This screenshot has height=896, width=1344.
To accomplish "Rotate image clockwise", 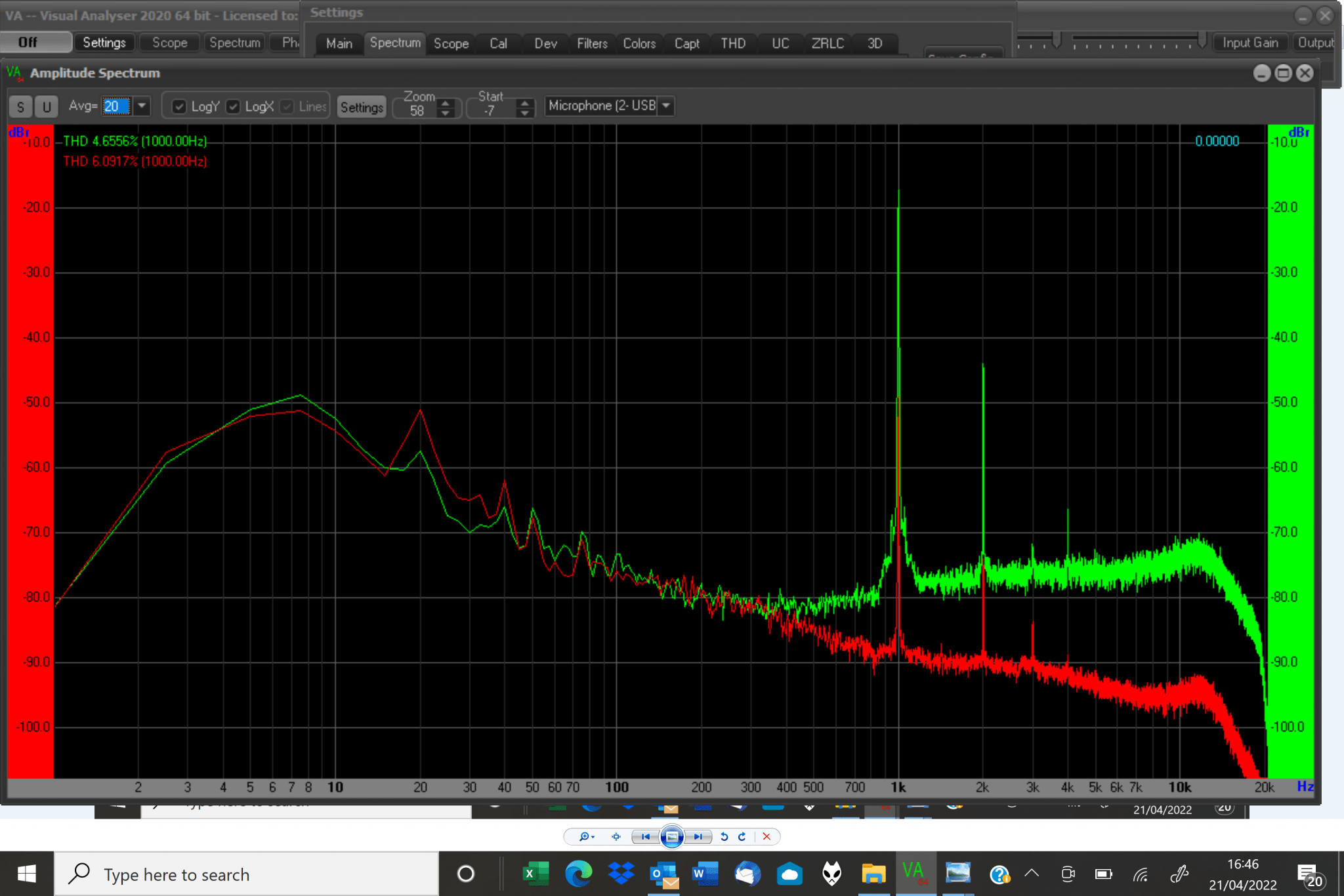I will click(742, 836).
